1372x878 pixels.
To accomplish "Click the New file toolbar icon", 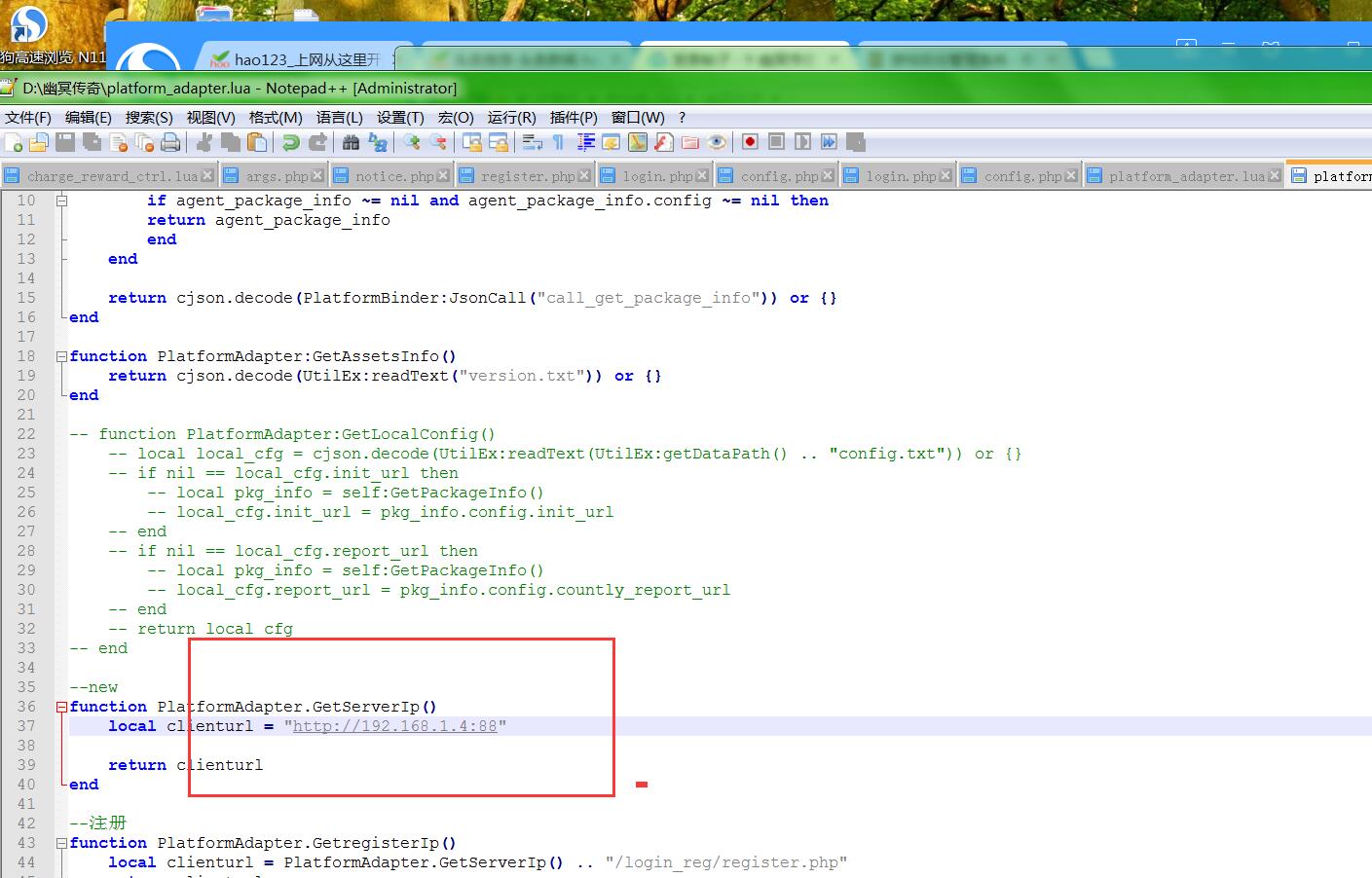I will tap(14, 143).
